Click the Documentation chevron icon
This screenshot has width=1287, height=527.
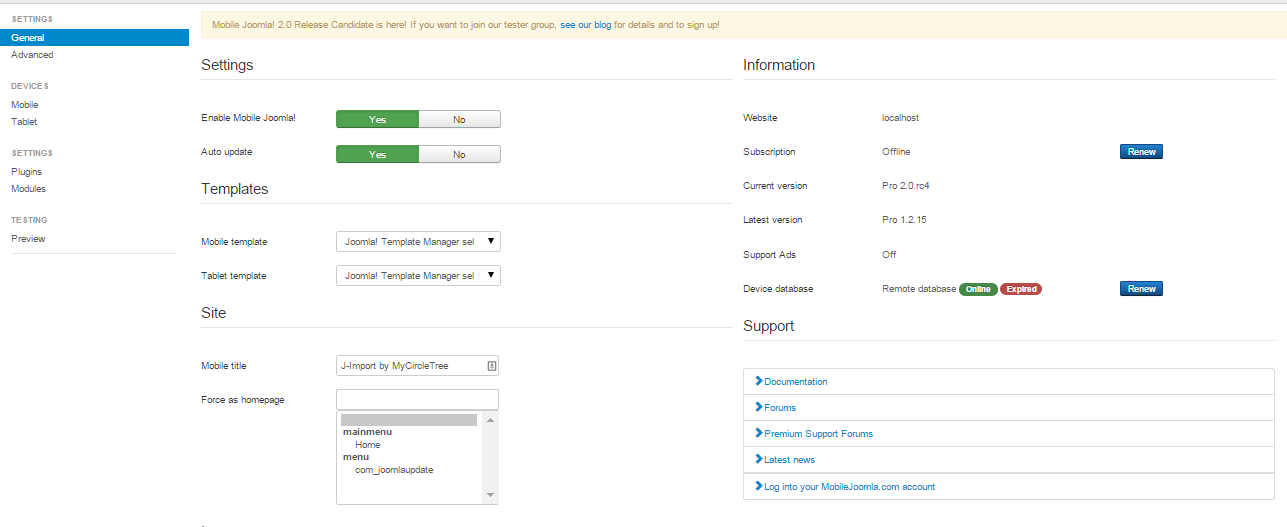[x=759, y=381]
